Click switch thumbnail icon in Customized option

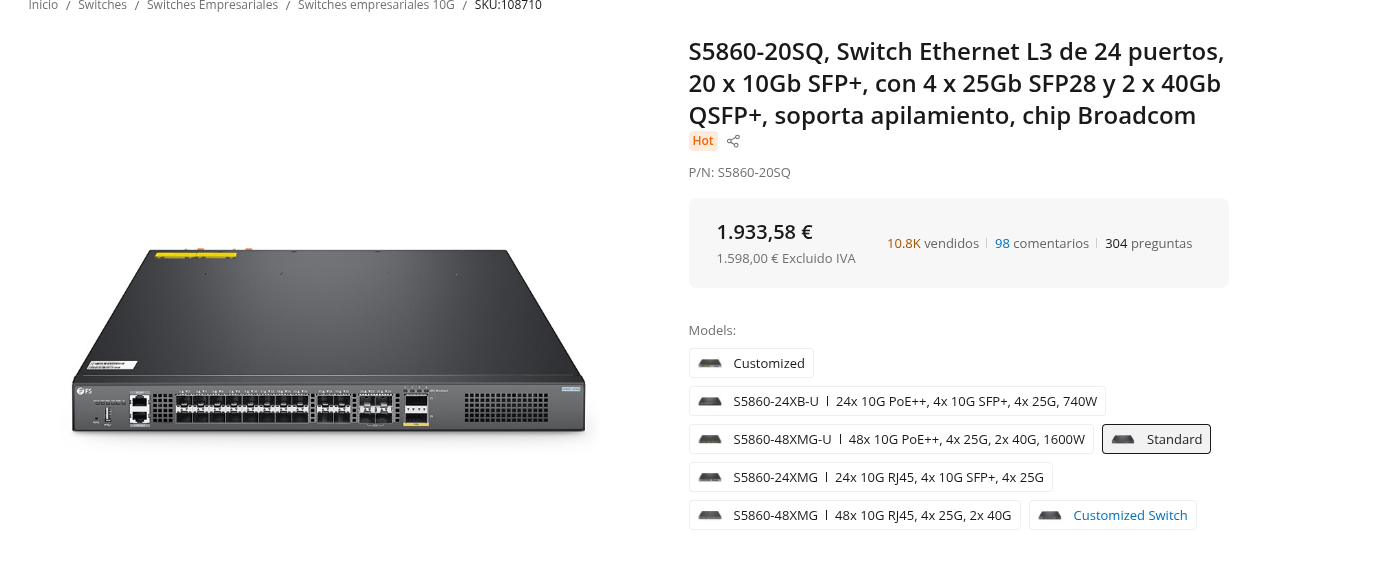click(711, 363)
